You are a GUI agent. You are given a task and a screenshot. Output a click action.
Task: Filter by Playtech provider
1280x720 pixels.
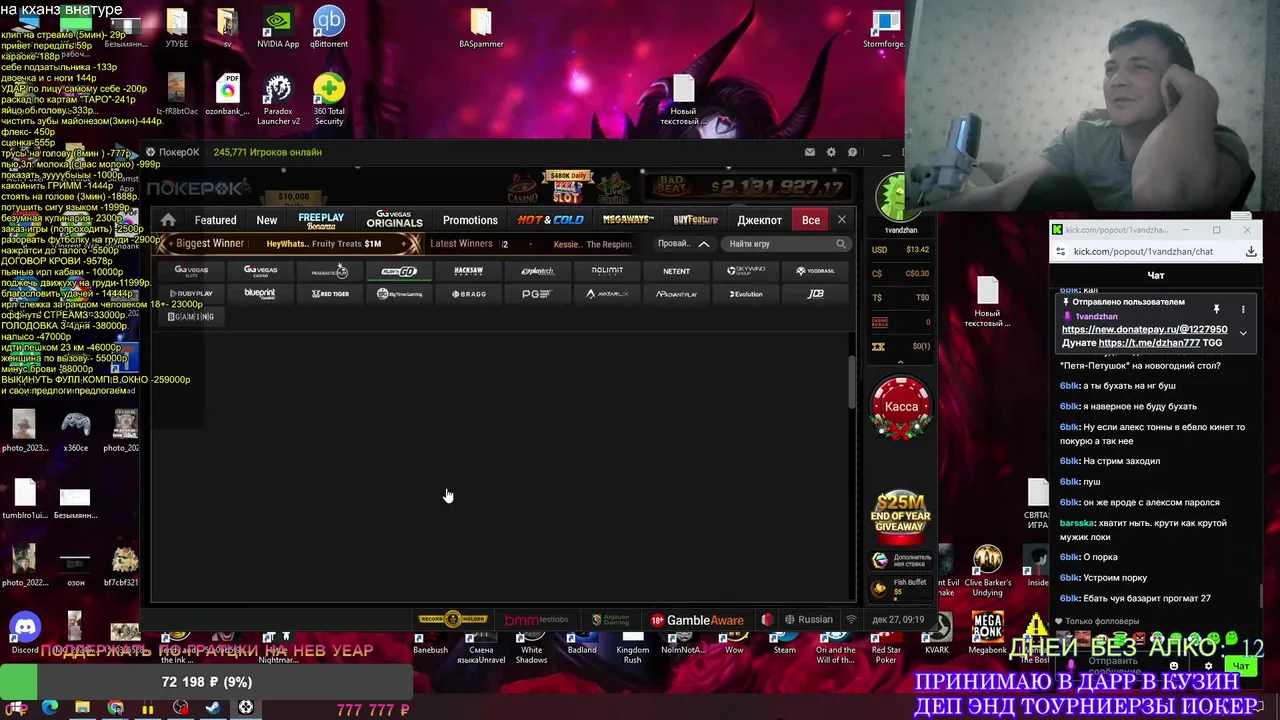537,271
